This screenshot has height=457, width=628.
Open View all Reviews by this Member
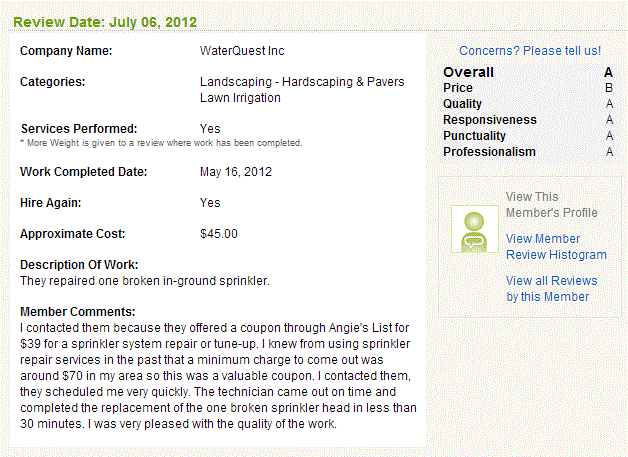[x=551, y=289]
